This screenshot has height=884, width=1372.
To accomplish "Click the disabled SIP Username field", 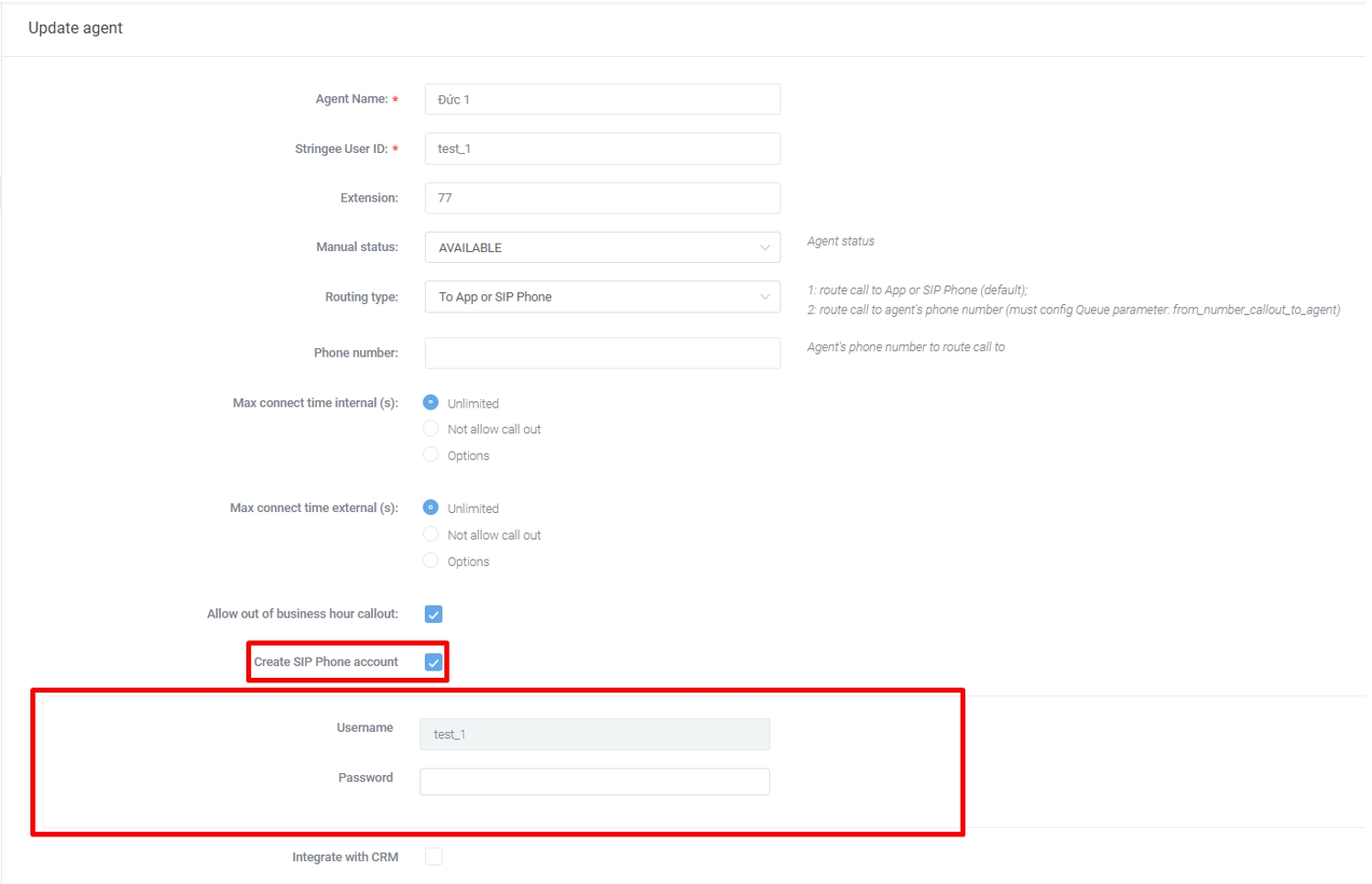I will click(x=594, y=734).
